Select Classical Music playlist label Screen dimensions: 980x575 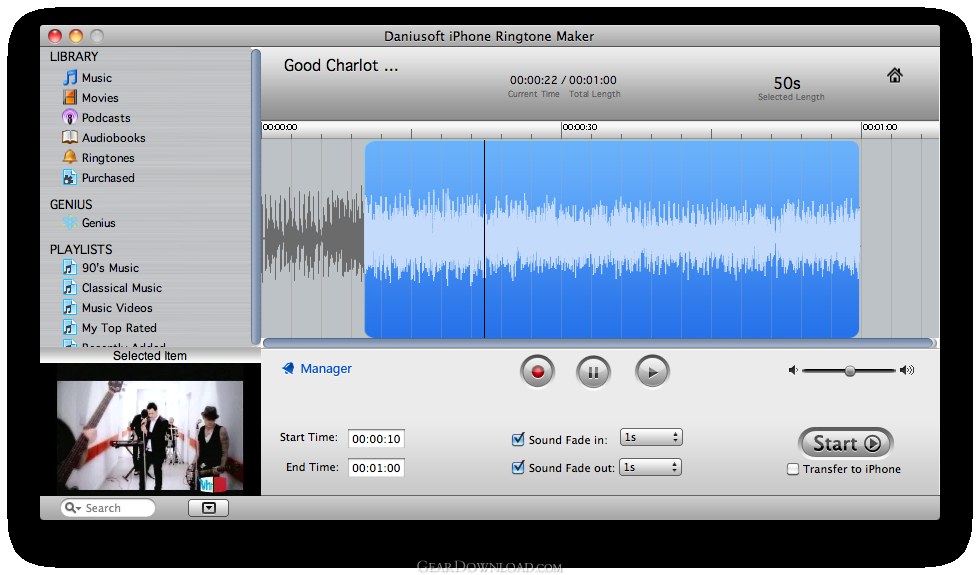click(x=122, y=288)
